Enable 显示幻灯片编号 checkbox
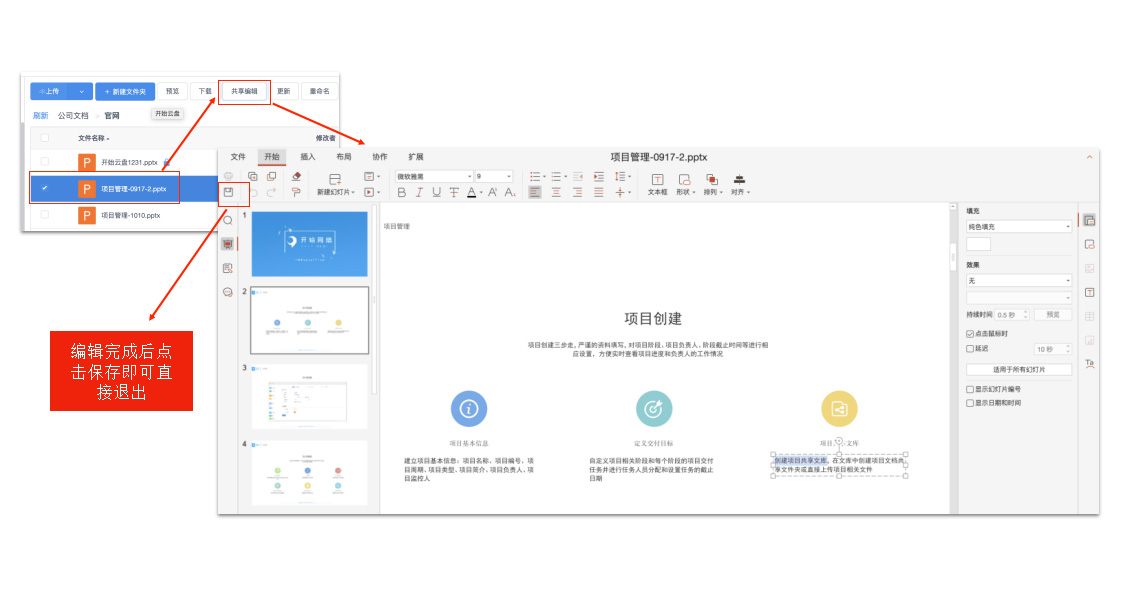This screenshot has width=1130, height=600. point(969,389)
